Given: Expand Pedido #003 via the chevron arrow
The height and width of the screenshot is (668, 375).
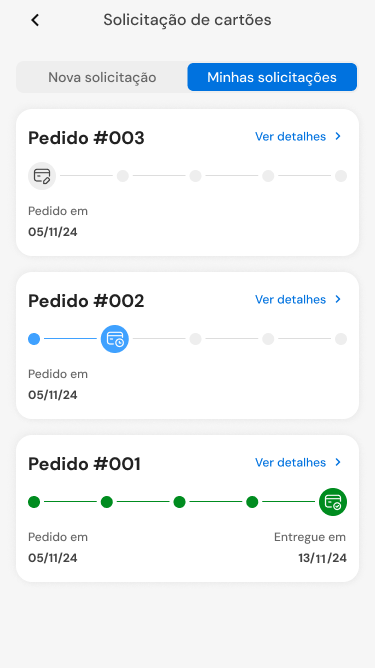Looking at the screenshot, I should 338,136.
